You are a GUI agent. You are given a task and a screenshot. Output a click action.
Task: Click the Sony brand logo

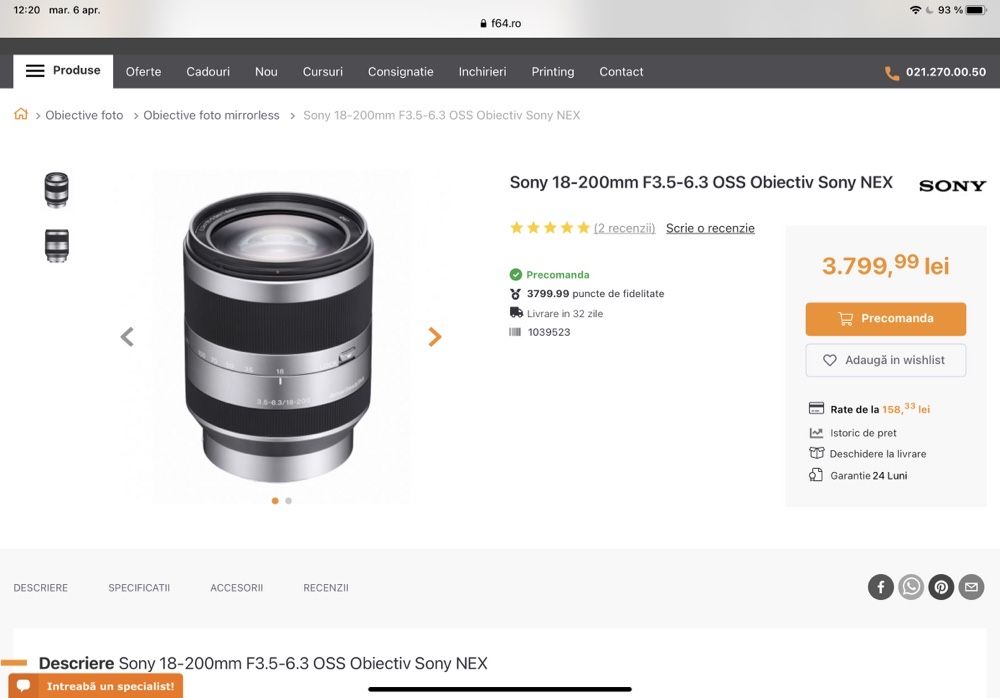coord(952,186)
